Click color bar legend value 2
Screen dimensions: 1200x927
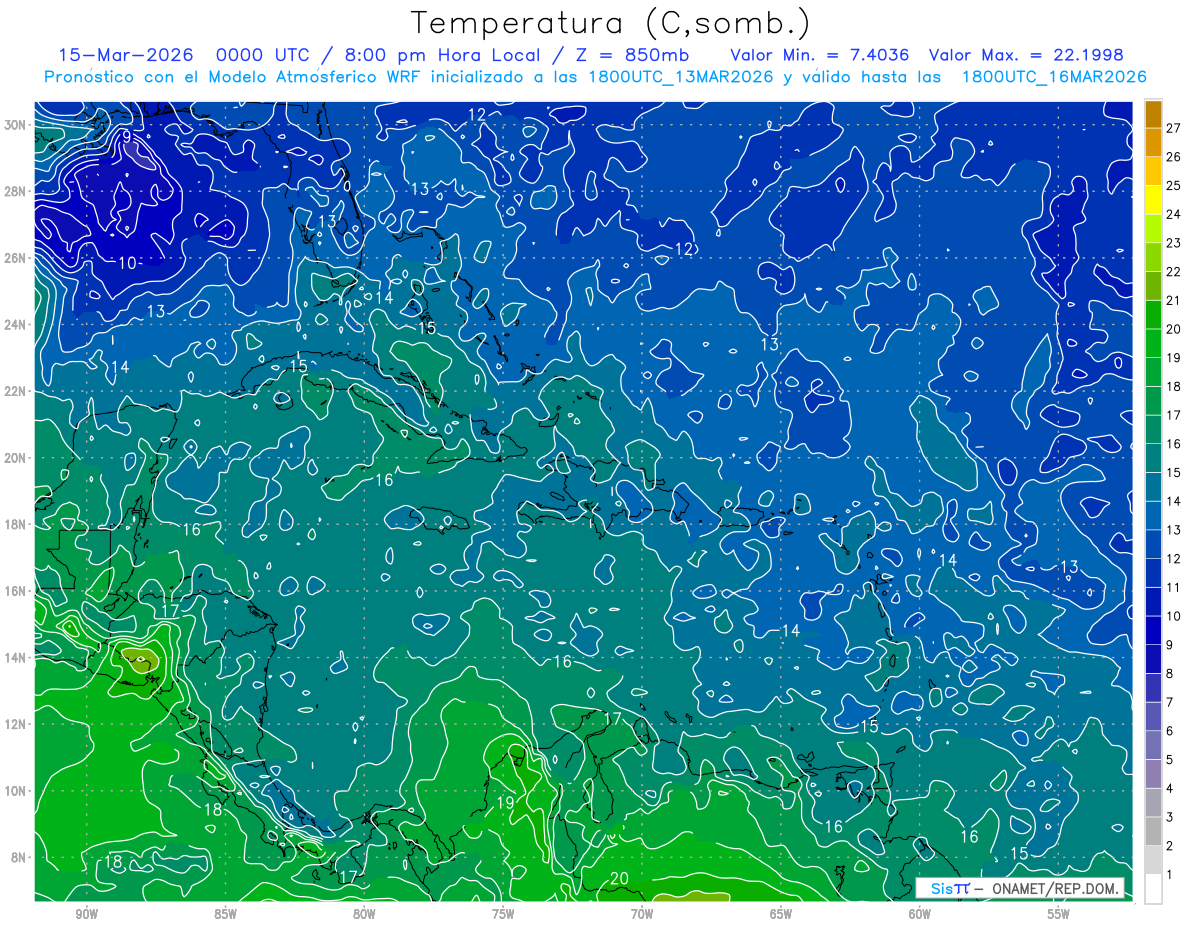click(1170, 846)
